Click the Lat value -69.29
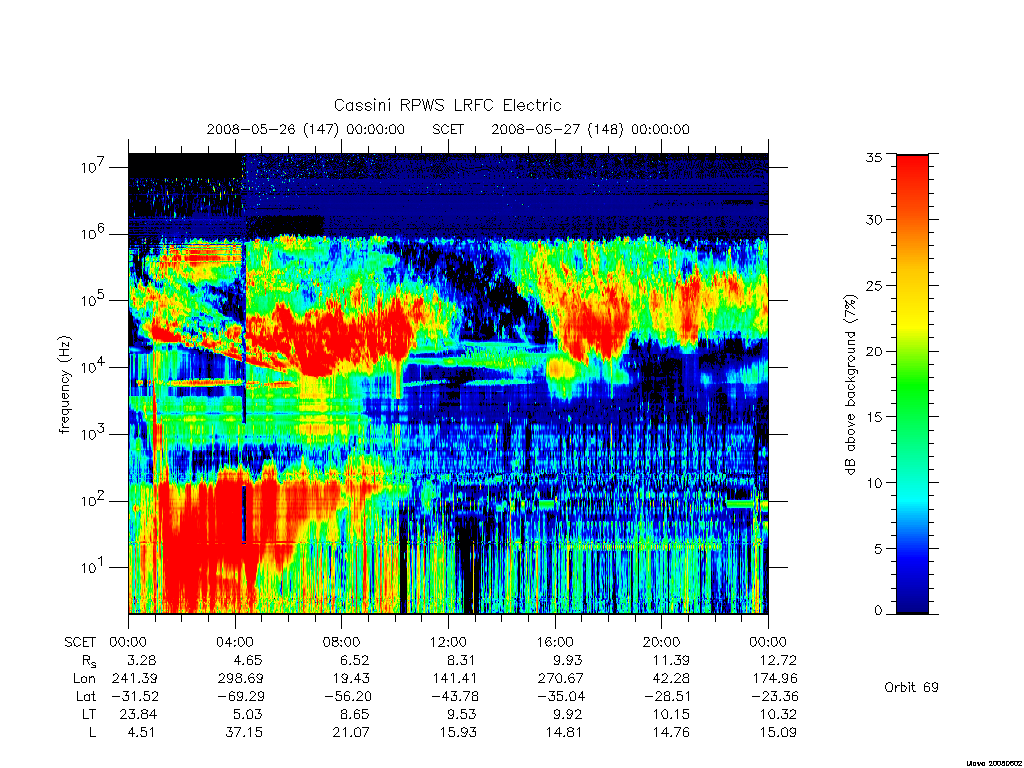This screenshot has width=1024, height=768. pyautogui.click(x=241, y=696)
